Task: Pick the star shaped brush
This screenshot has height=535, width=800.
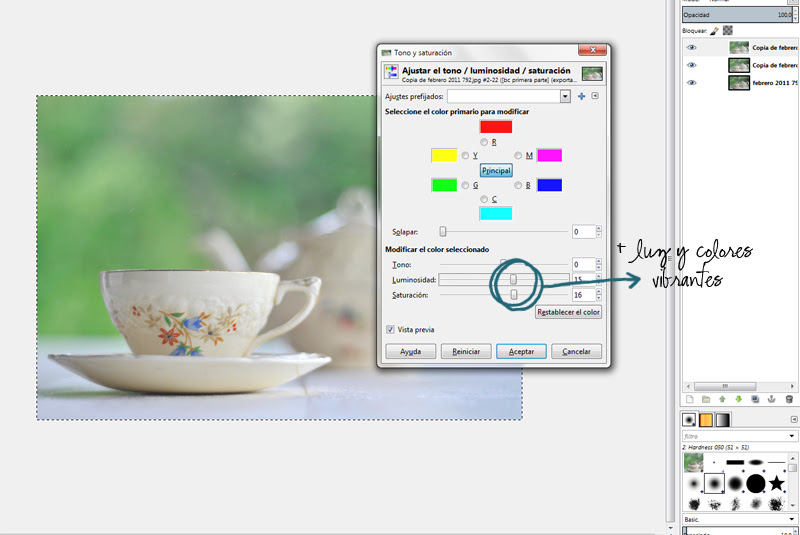Action: point(777,482)
